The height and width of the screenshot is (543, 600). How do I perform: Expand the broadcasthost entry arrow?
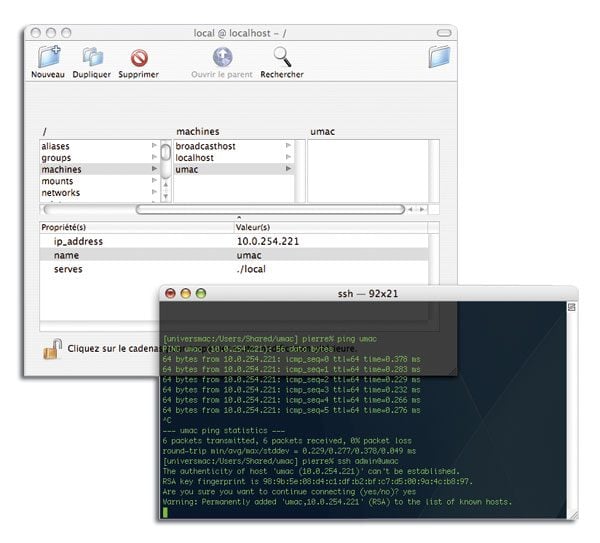[x=288, y=146]
